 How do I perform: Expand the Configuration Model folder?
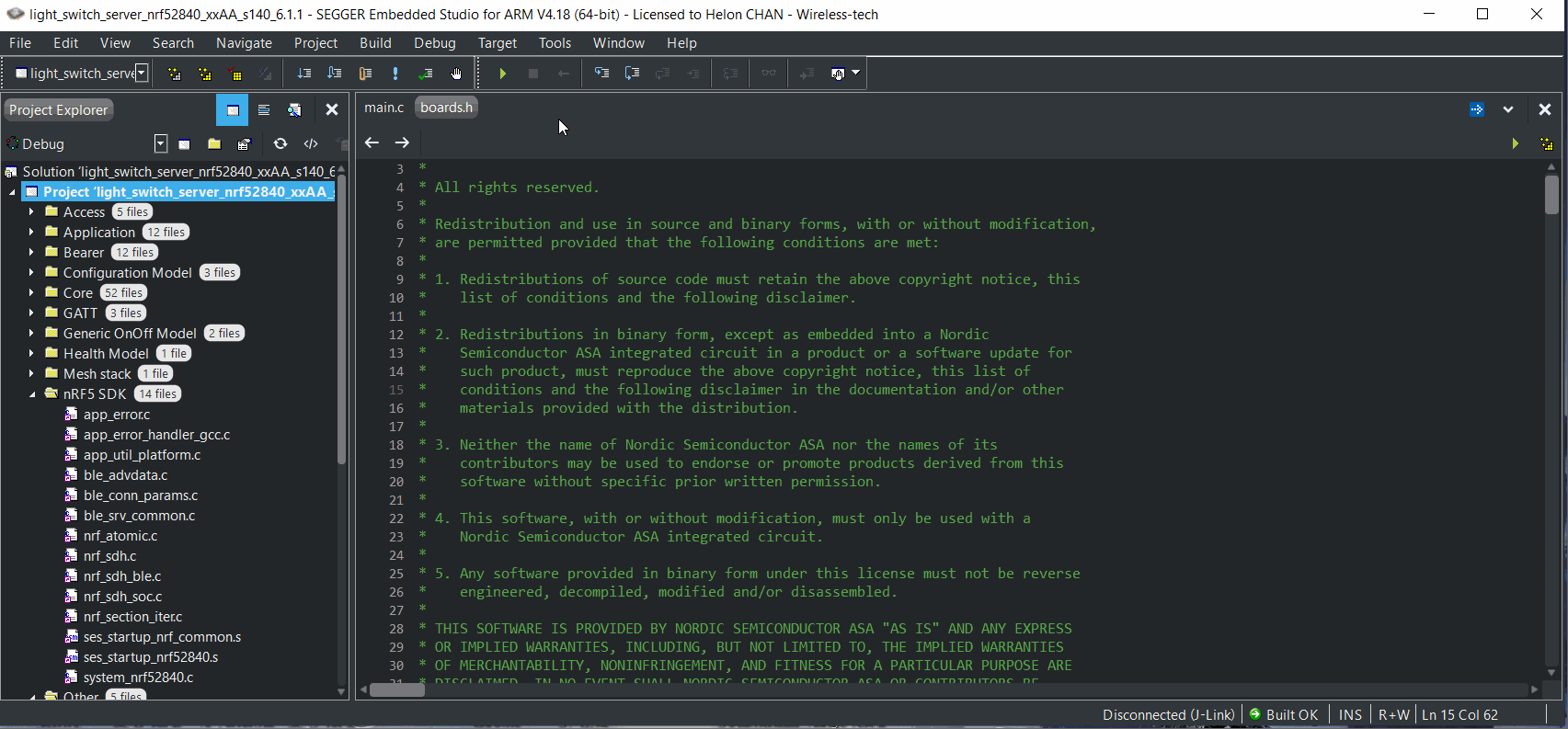point(31,273)
